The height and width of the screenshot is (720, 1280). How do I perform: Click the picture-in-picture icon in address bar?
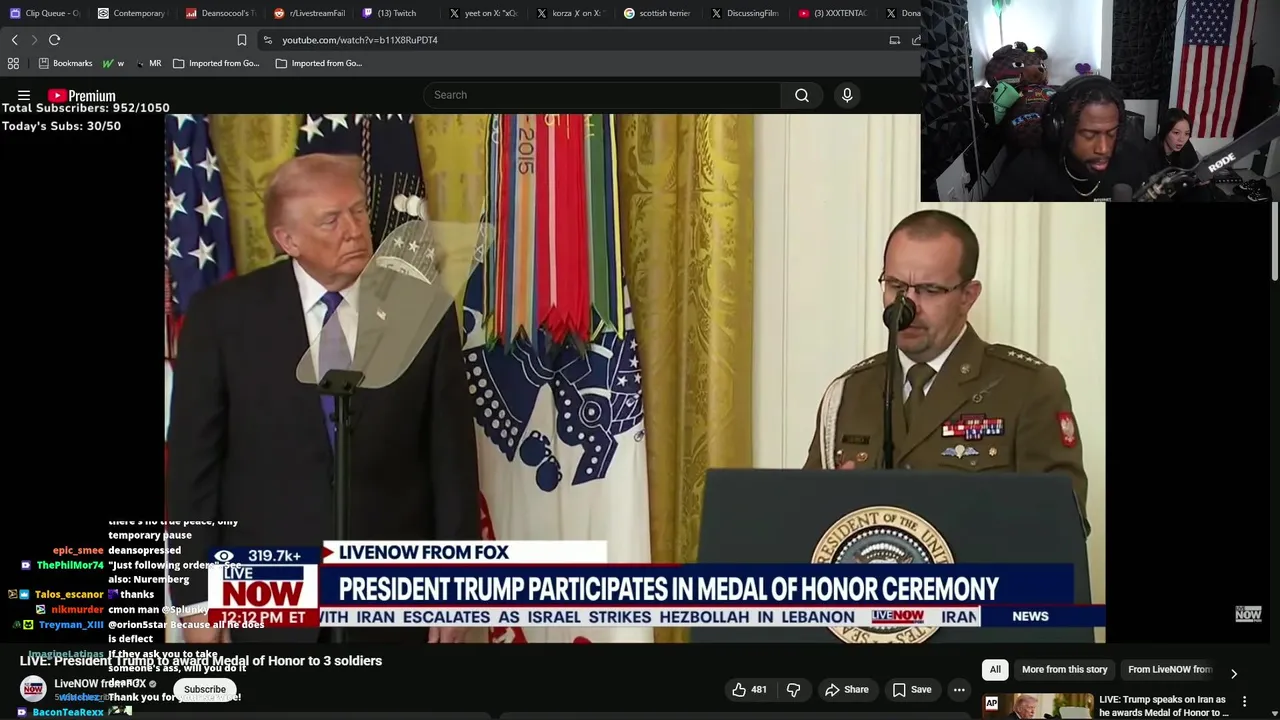[895, 40]
